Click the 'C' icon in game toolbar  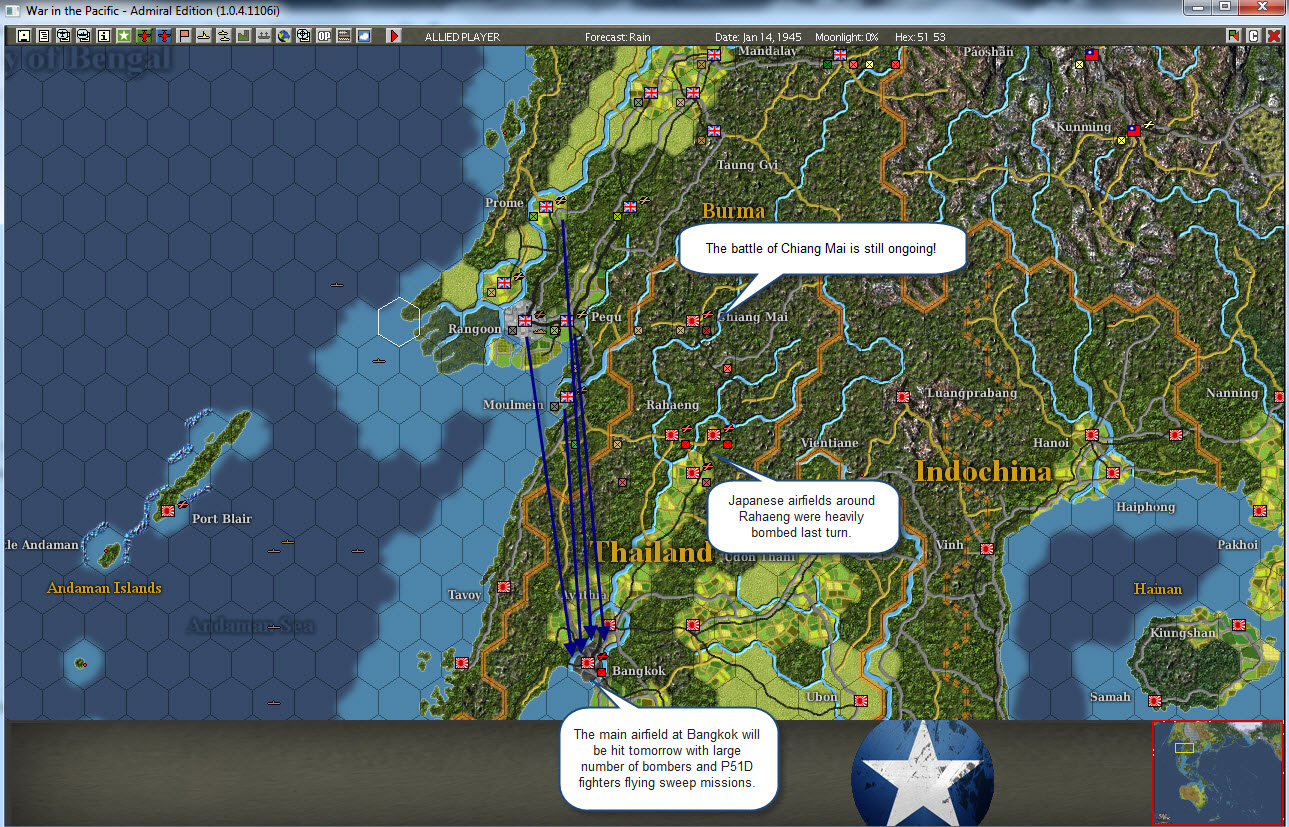pos(1254,36)
